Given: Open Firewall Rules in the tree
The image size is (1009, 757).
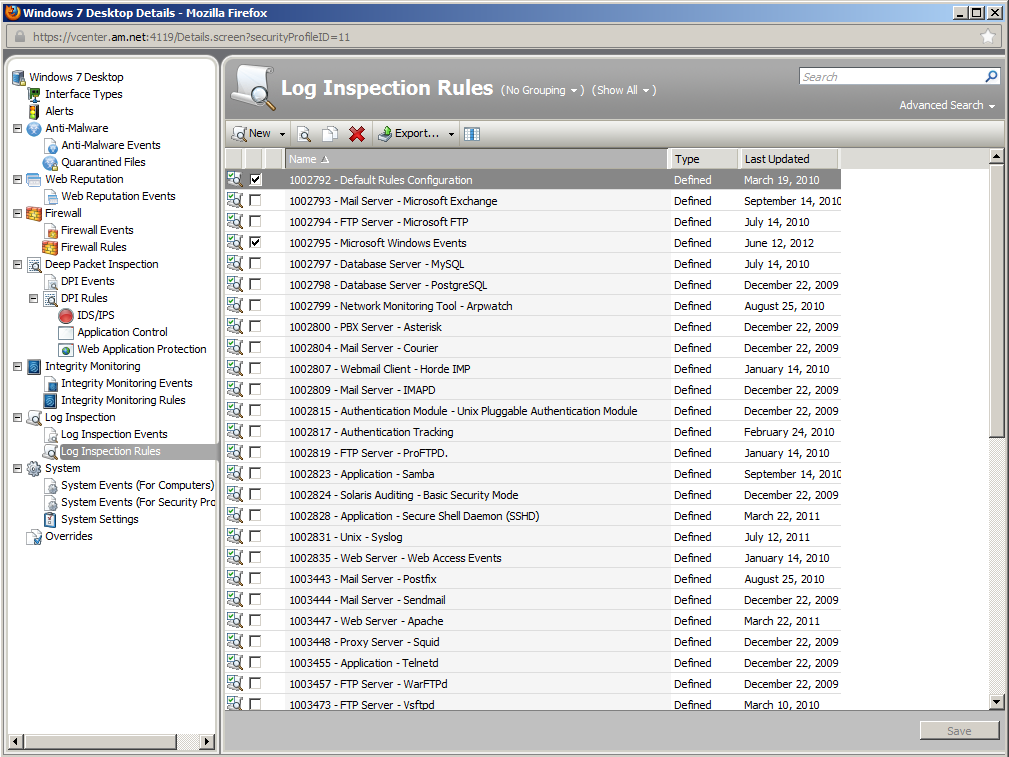Looking at the screenshot, I should 94,247.
